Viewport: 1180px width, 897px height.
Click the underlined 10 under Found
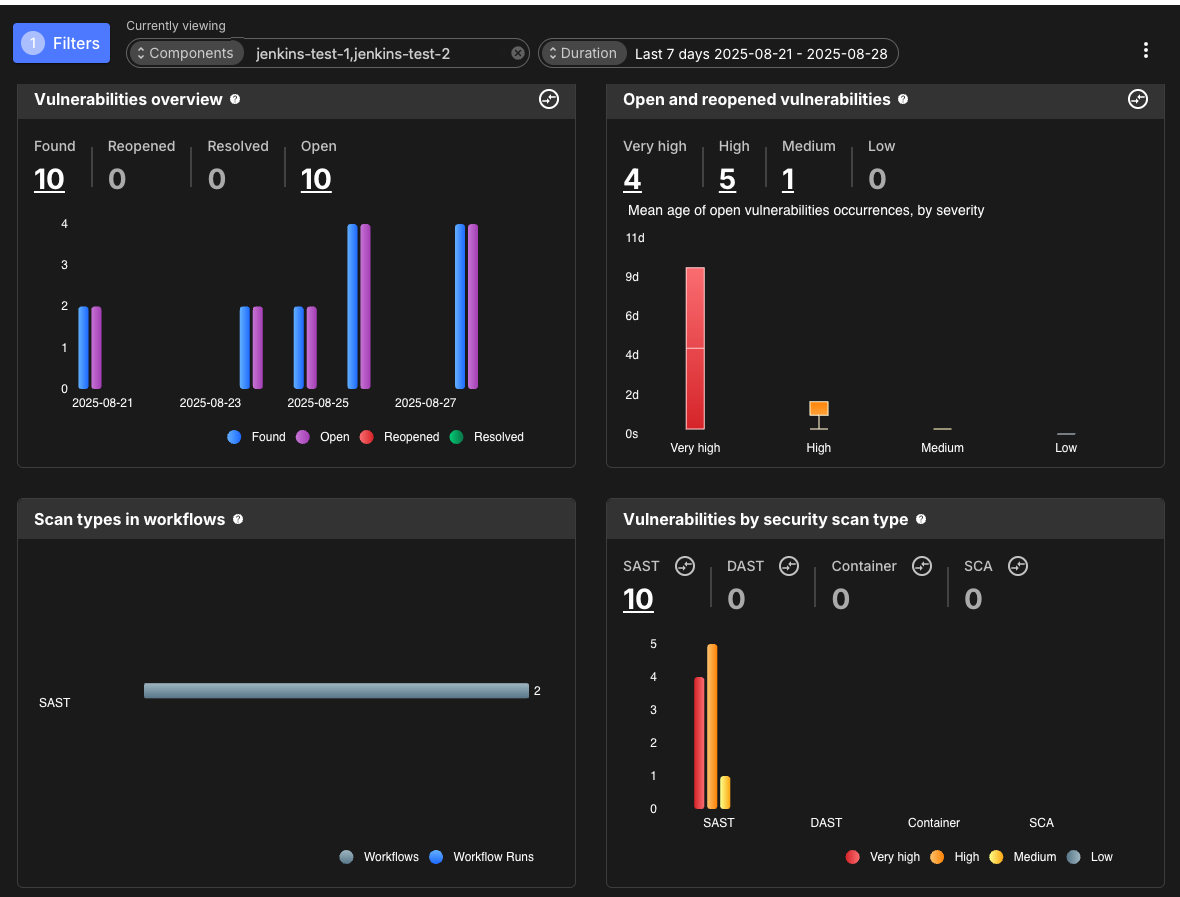point(50,179)
